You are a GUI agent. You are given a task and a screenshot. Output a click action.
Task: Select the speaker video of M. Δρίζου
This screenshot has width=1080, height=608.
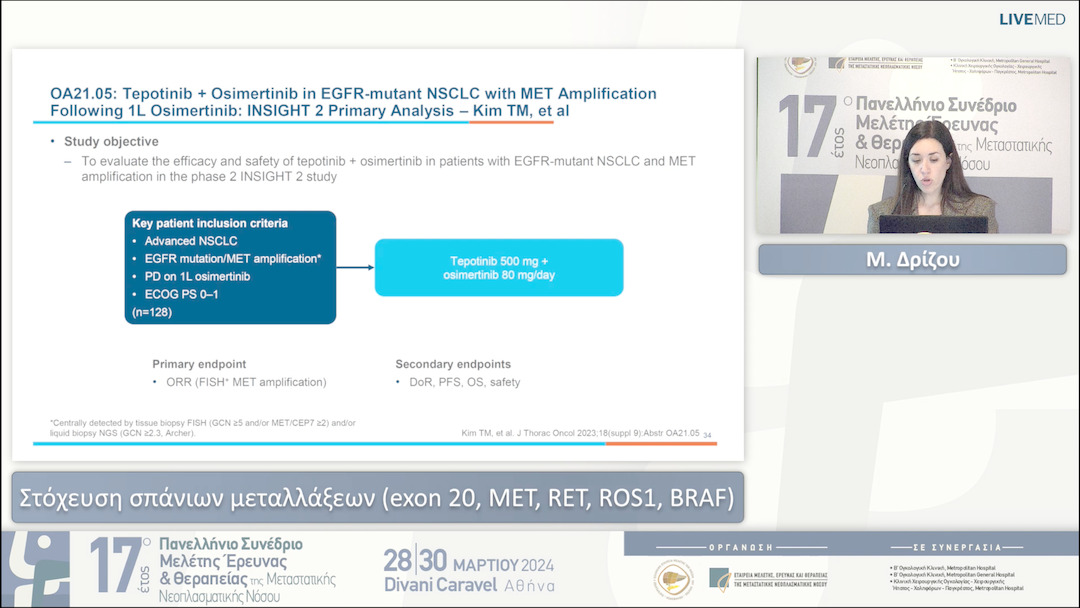pos(913,145)
